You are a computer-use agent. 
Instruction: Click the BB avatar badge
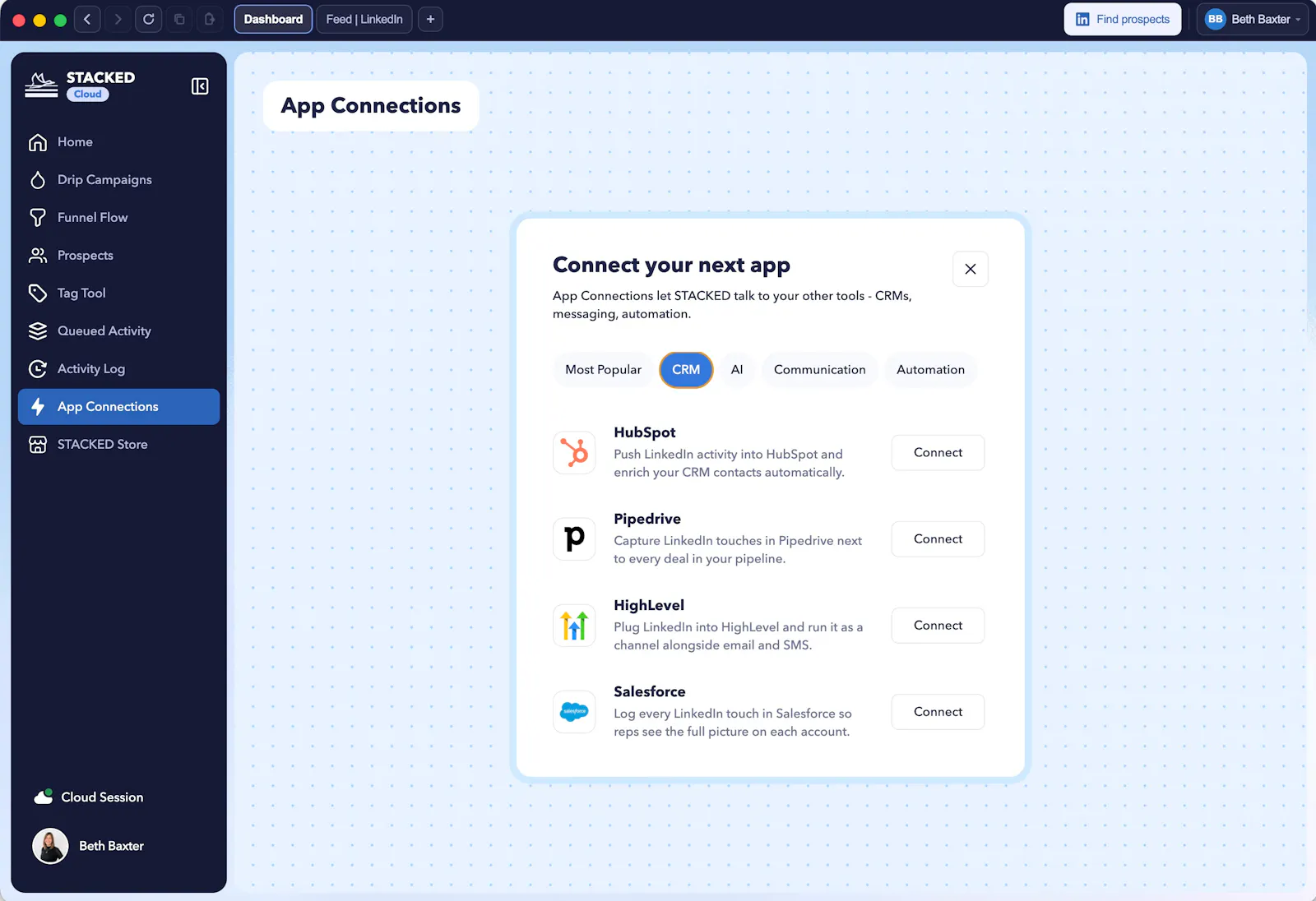coord(1216,19)
